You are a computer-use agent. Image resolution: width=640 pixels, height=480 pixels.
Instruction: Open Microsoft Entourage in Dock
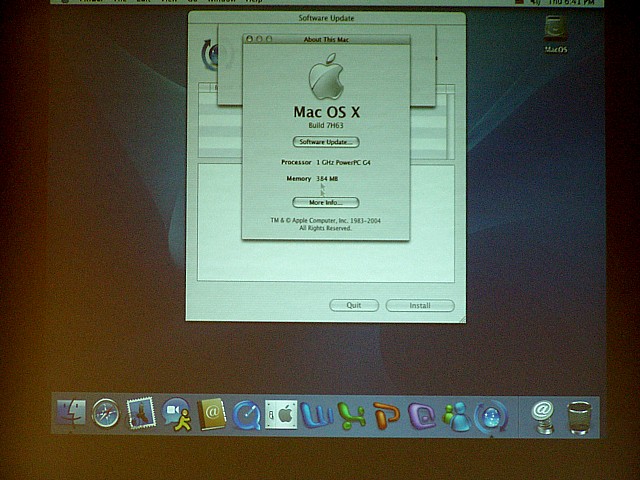click(421, 416)
